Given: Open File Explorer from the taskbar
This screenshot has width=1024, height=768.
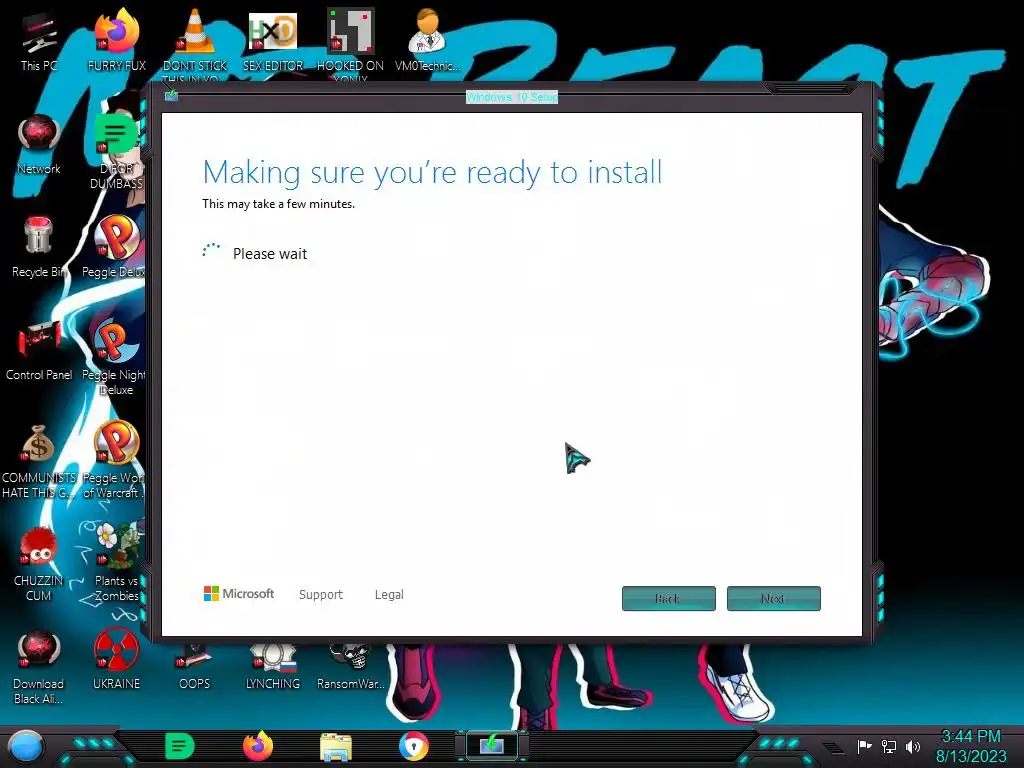Looking at the screenshot, I should click(x=336, y=746).
